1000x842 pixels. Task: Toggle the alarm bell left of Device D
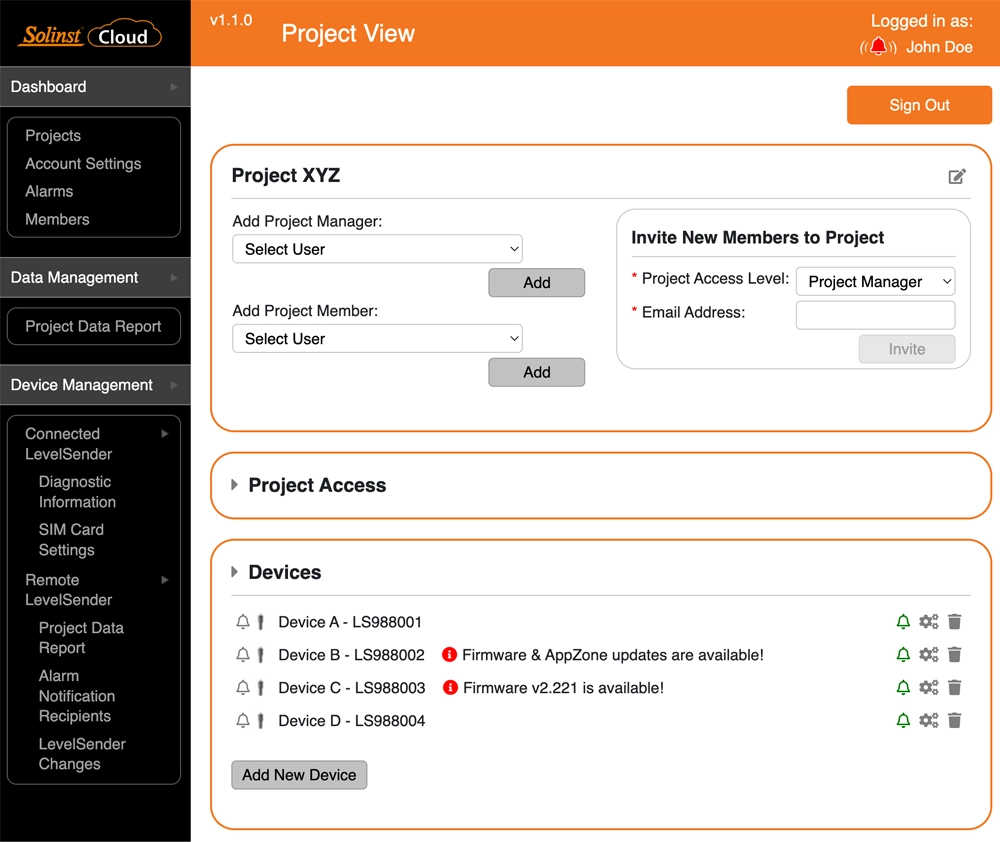point(242,720)
